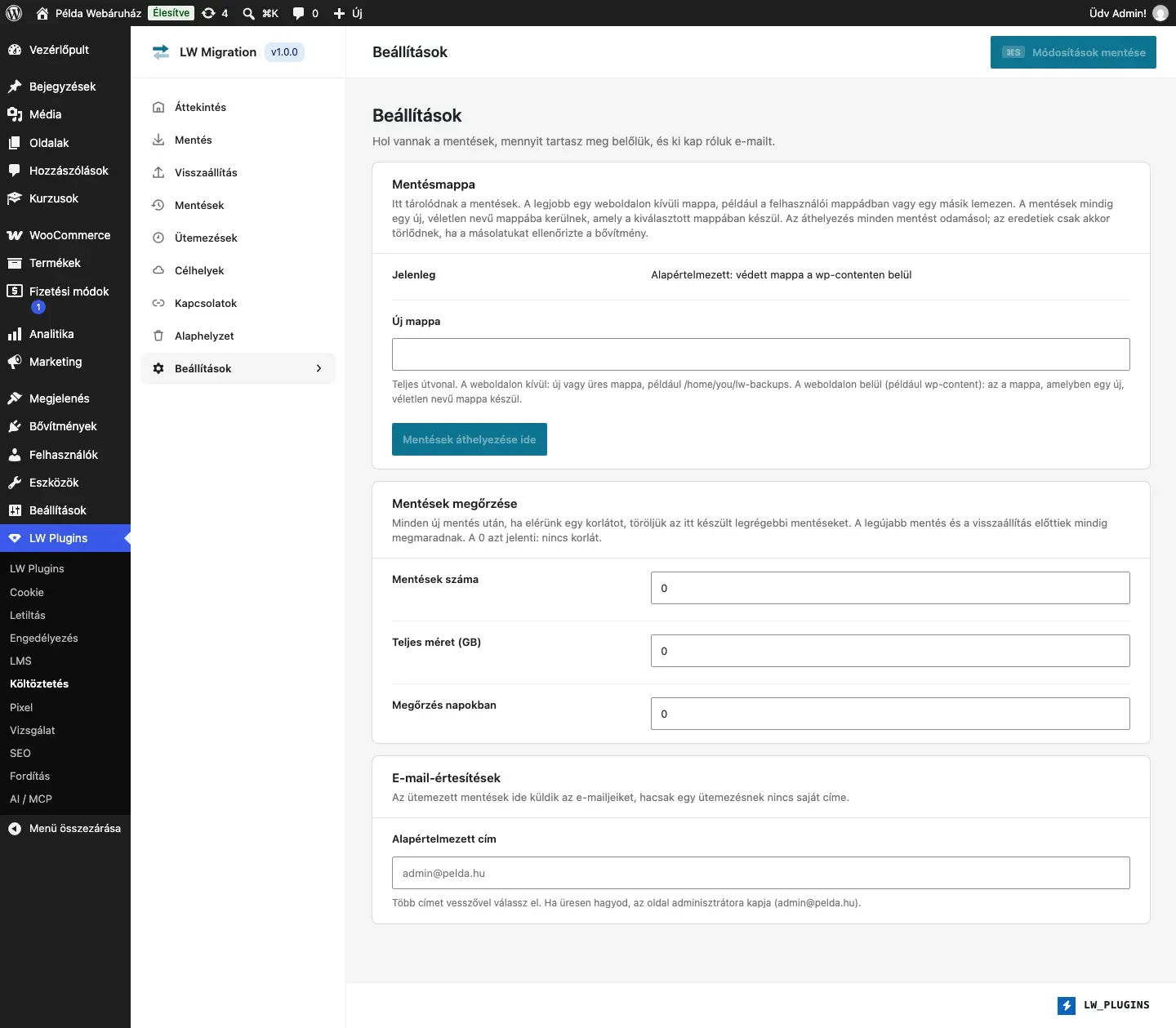Click the Élesítve status badge
The width and height of the screenshot is (1176, 1028).
[171, 13]
